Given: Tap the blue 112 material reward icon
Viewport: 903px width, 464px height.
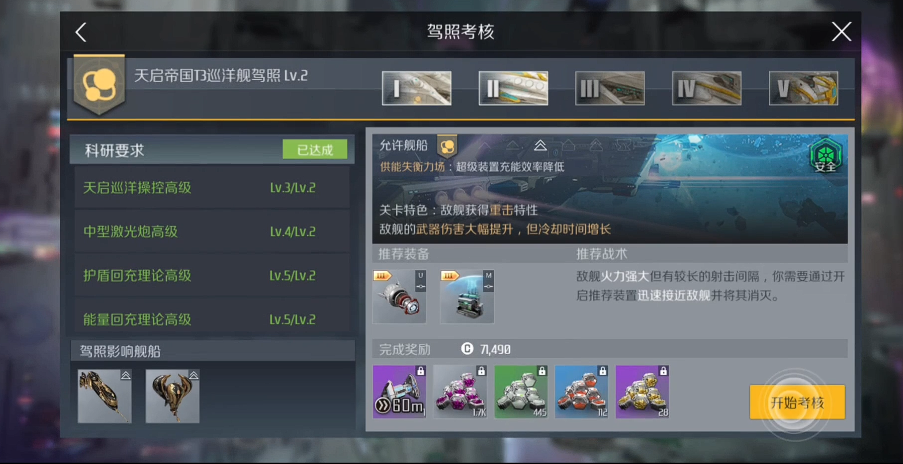Looking at the screenshot, I should (582, 391).
